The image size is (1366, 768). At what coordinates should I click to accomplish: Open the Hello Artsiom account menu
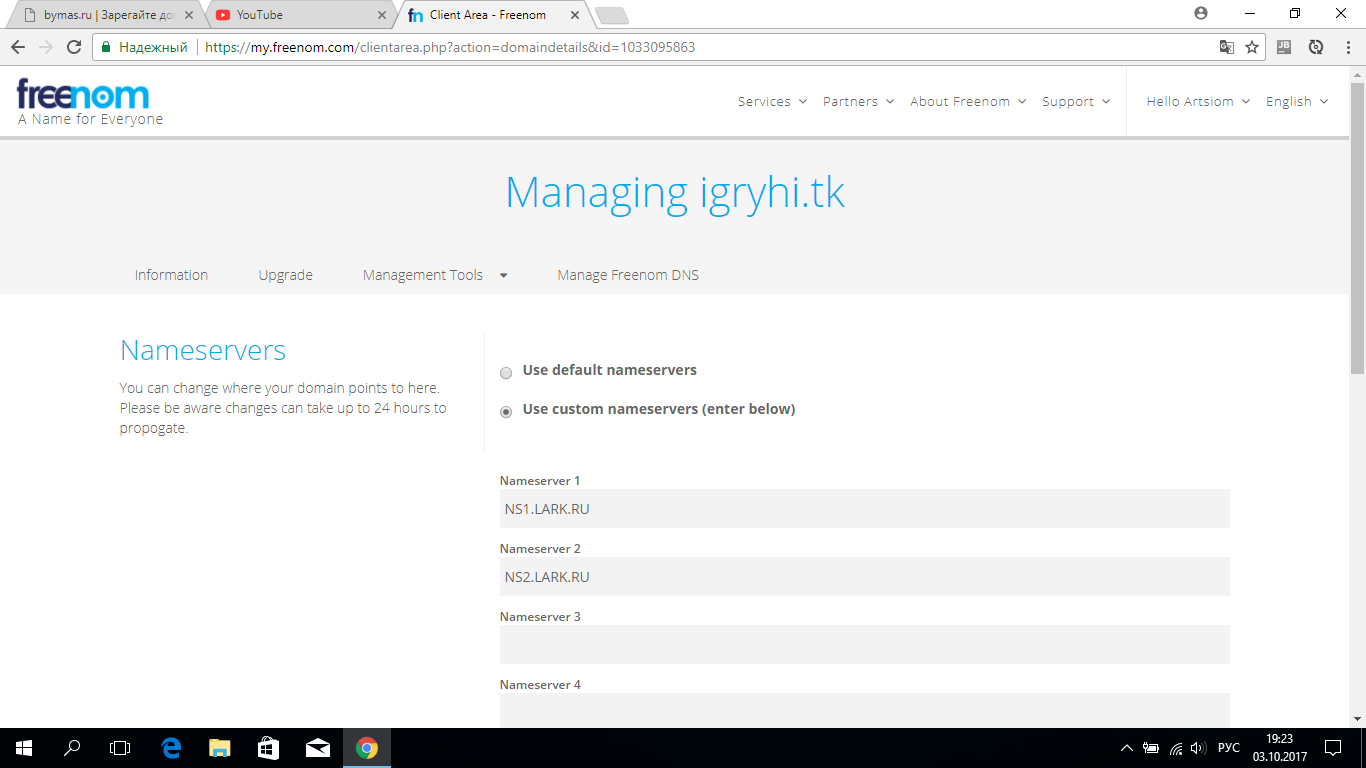click(1197, 101)
